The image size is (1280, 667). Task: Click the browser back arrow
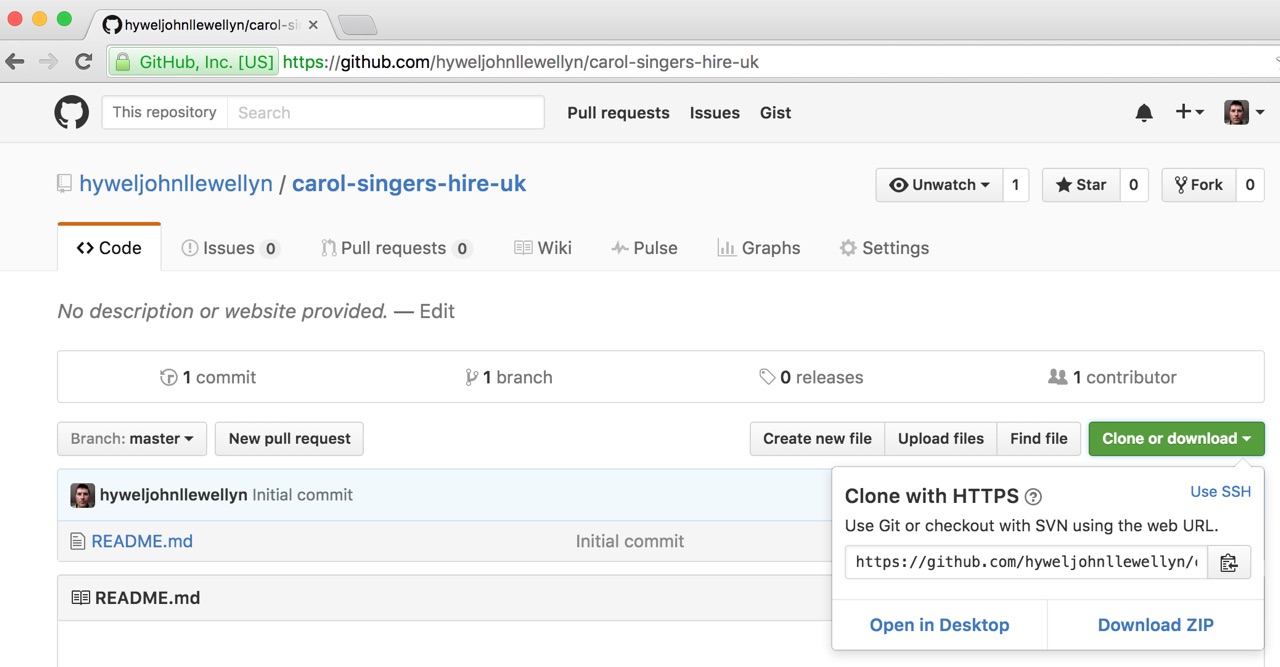(15, 62)
